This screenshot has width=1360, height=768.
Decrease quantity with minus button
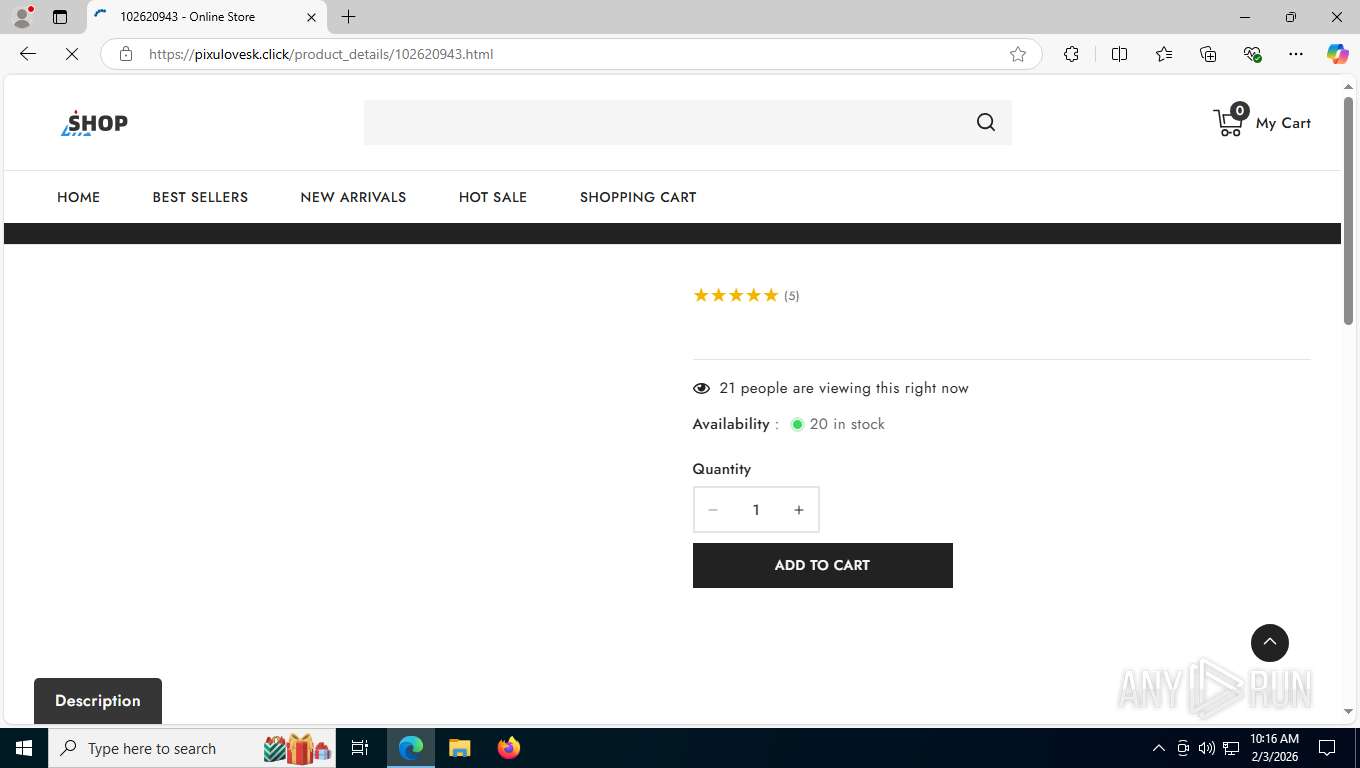pos(713,510)
